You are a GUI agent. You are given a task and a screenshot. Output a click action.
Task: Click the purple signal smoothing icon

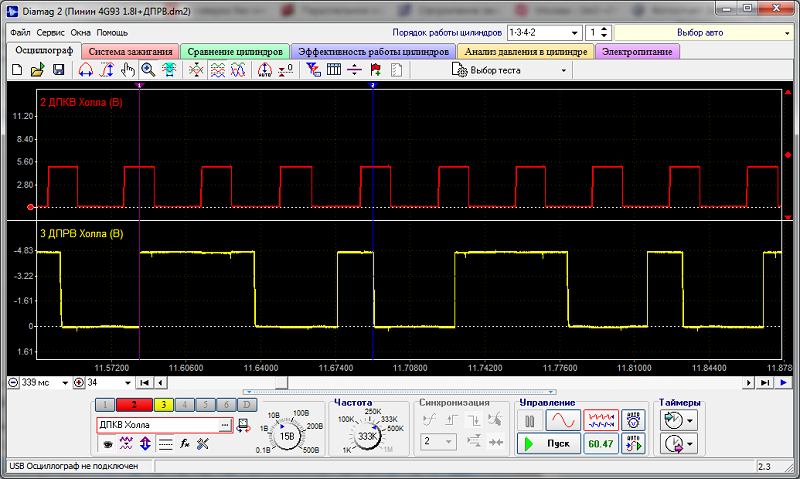coord(126,444)
